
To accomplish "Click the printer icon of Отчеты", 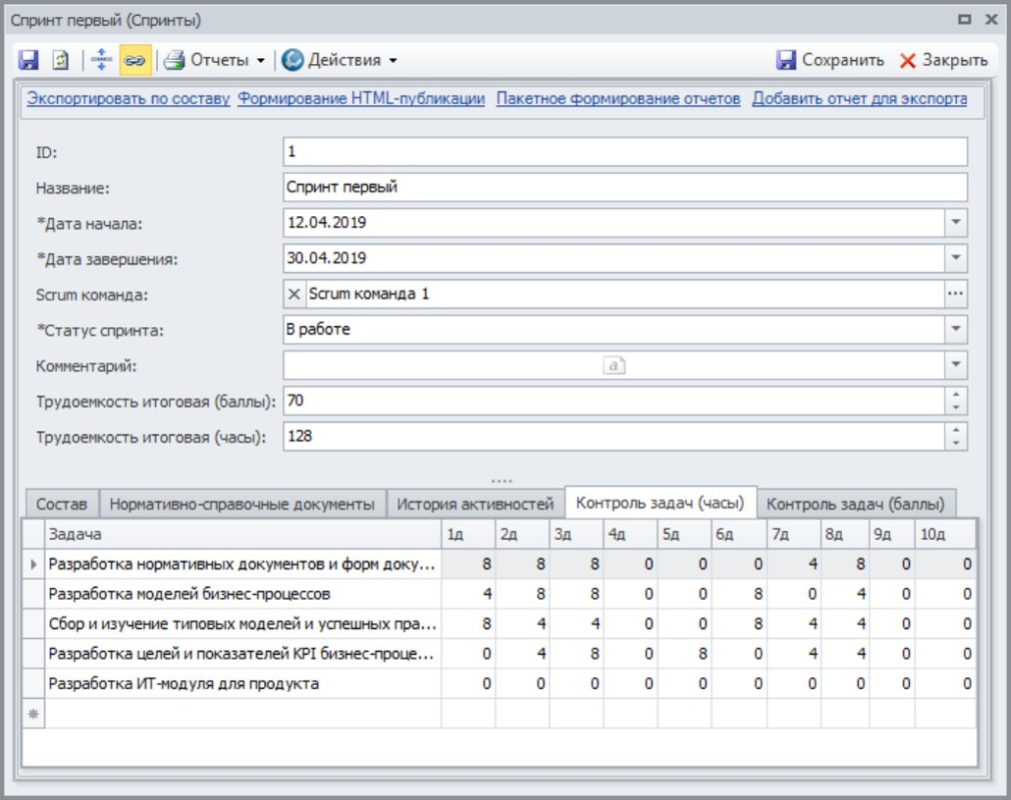I will coord(174,60).
